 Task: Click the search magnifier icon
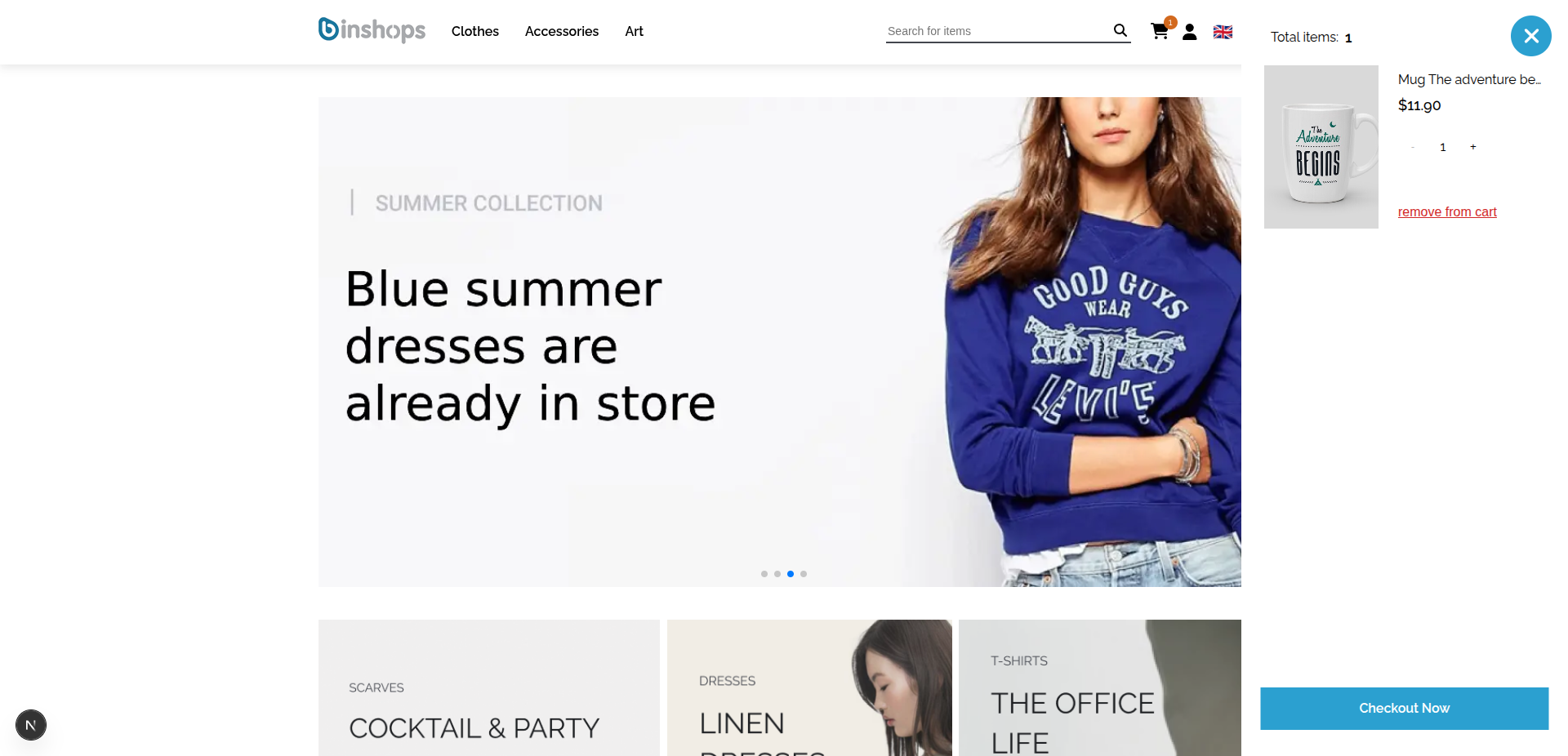1120,30
